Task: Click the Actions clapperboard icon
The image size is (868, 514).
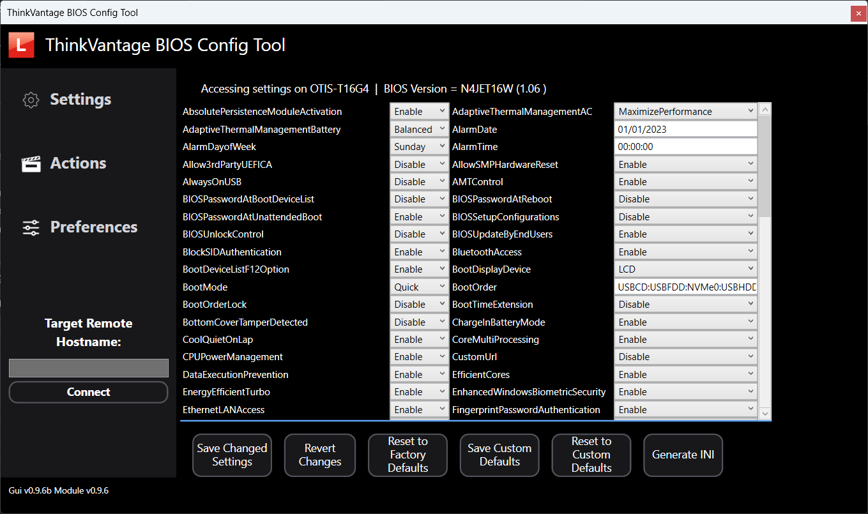Action: pos(31,164)
